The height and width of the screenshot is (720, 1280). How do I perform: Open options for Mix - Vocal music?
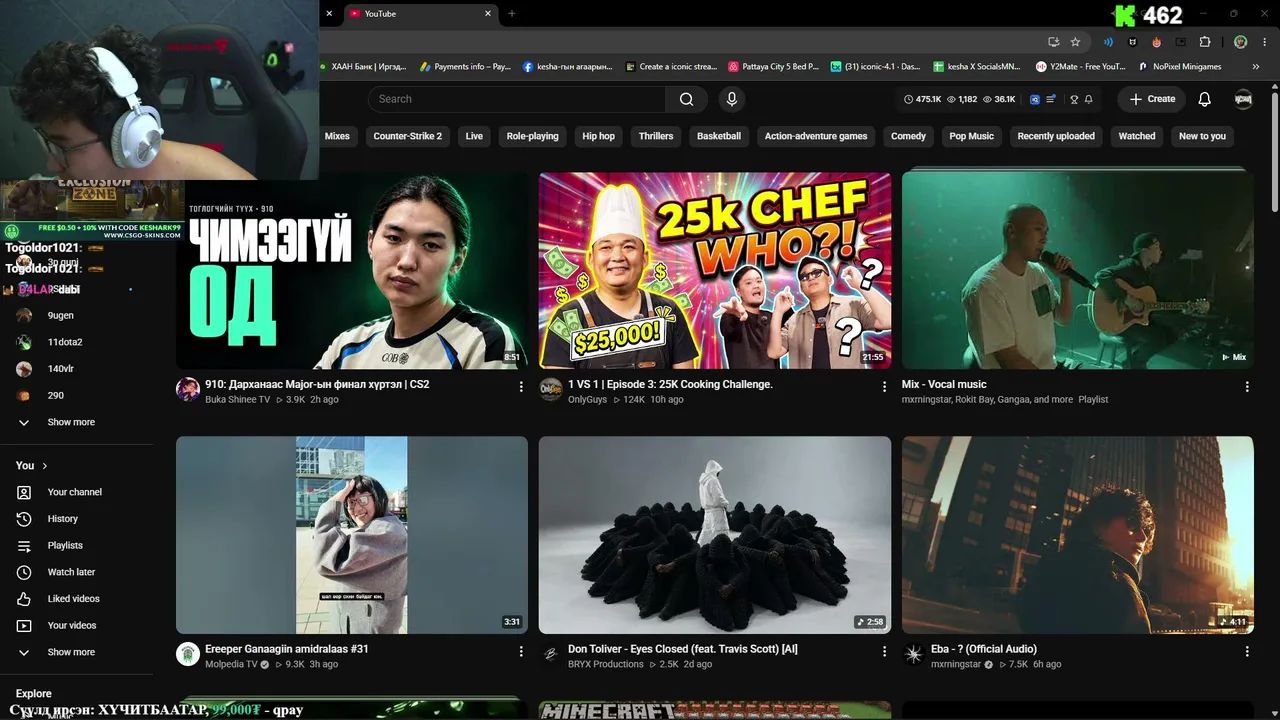1247,386
